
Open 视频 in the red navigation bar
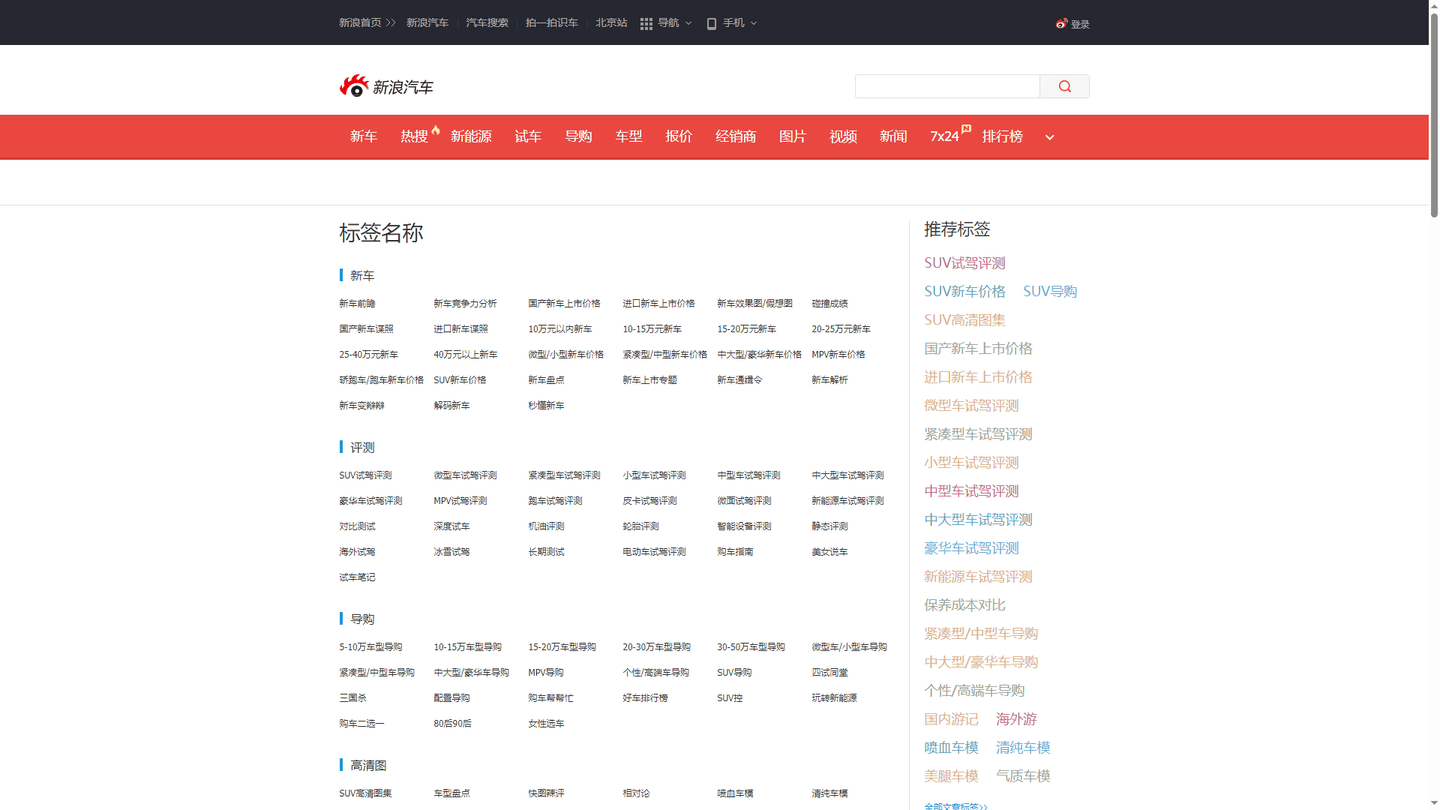pyautogui.click(x=843, y=136)
